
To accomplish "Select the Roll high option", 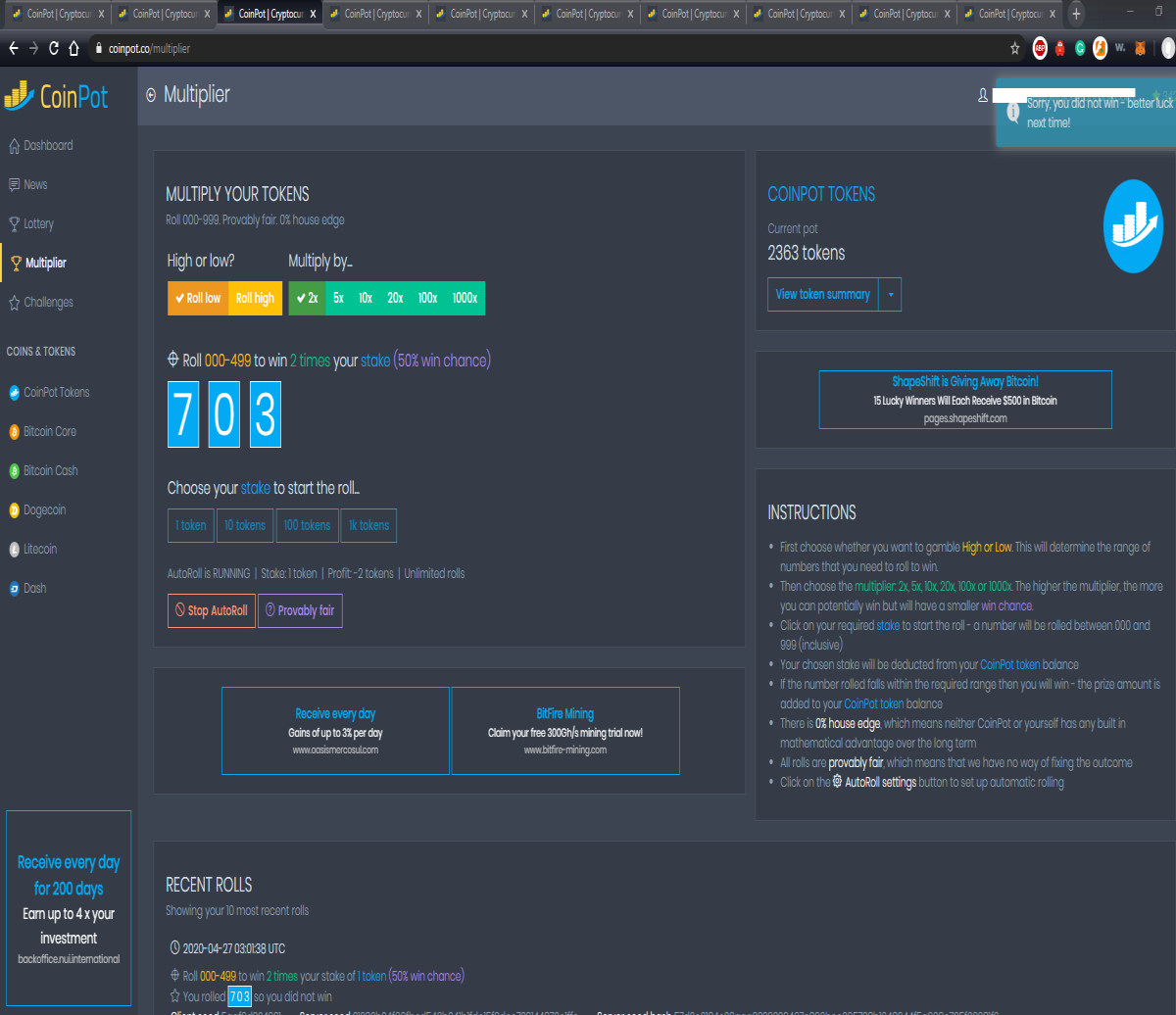I will [255, 298].
